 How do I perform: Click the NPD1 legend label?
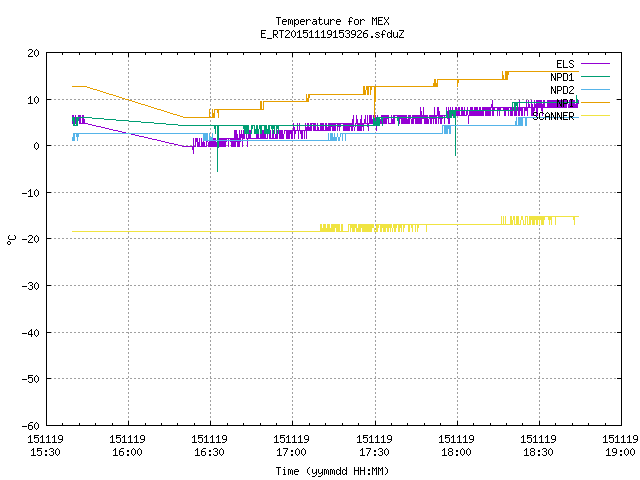(562, 77)
